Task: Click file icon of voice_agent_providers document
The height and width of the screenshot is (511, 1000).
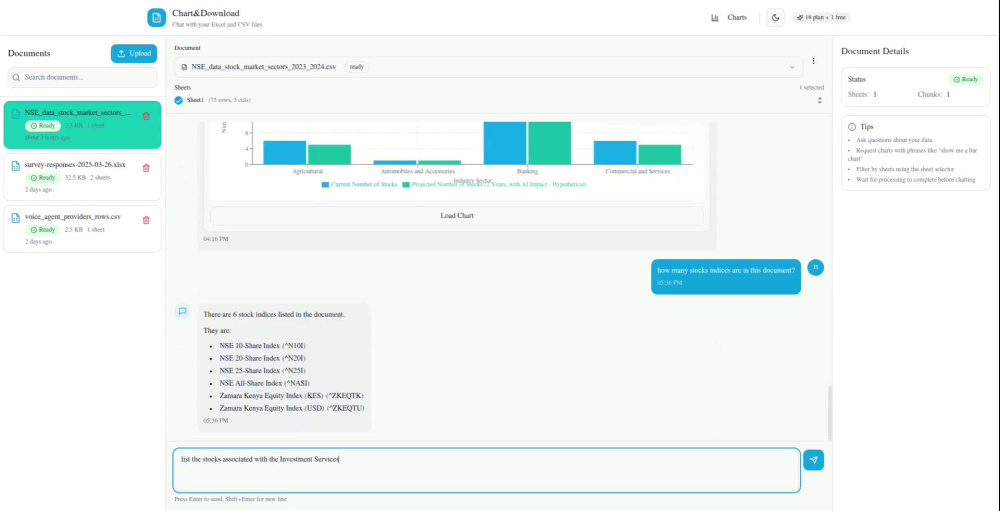Action: click(x=16, y=218)
